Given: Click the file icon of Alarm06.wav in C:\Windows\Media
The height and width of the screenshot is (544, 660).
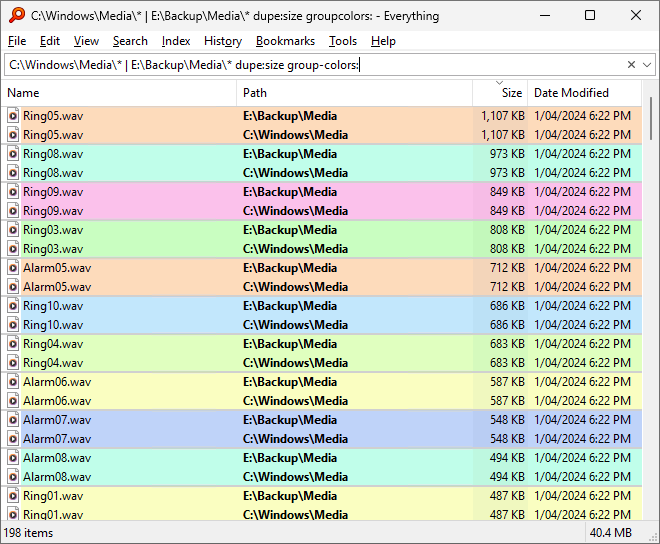Looking at the screenshot, I should coord(13,401).
